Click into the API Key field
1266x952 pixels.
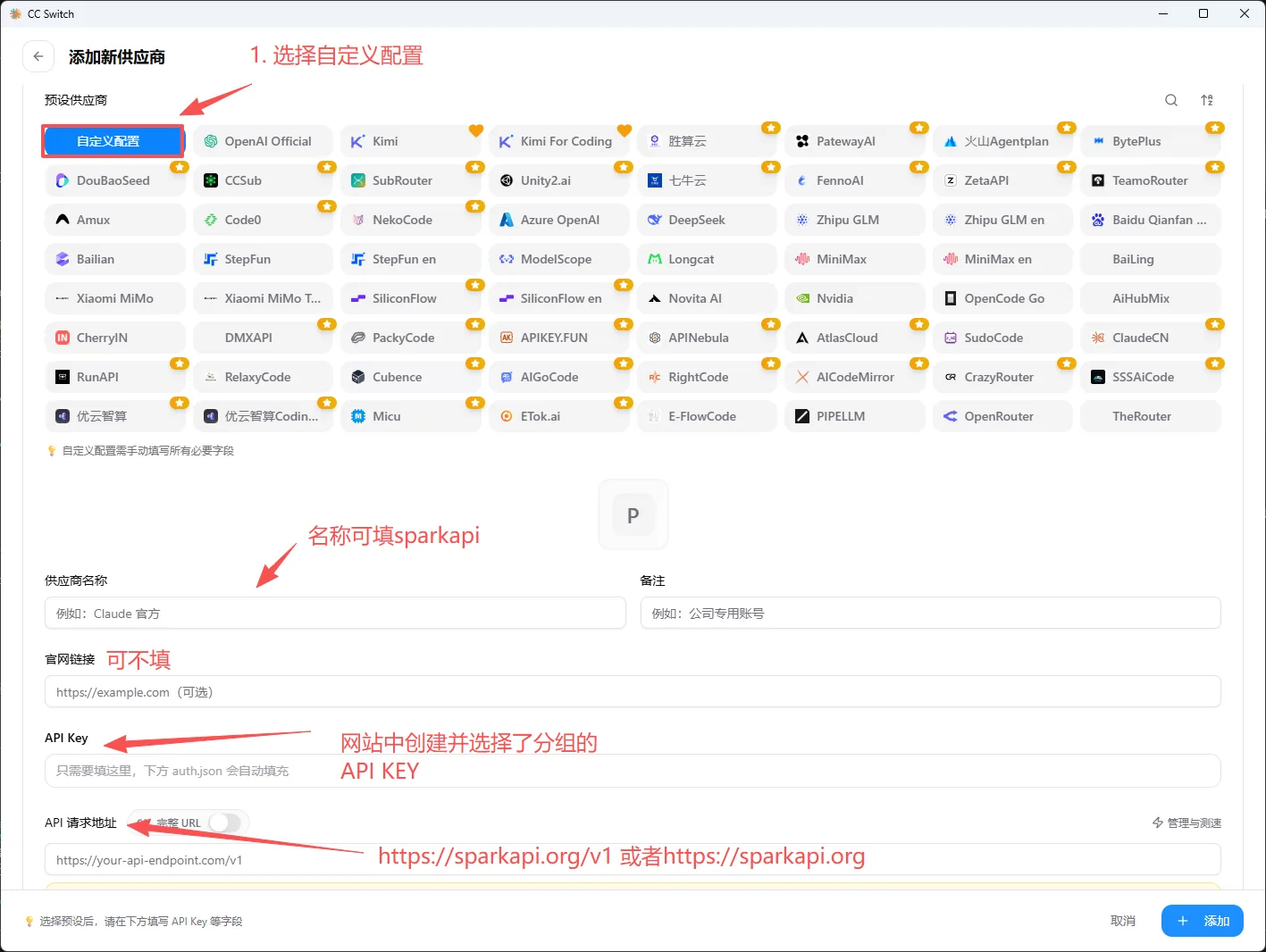click(x=633, y=771)
